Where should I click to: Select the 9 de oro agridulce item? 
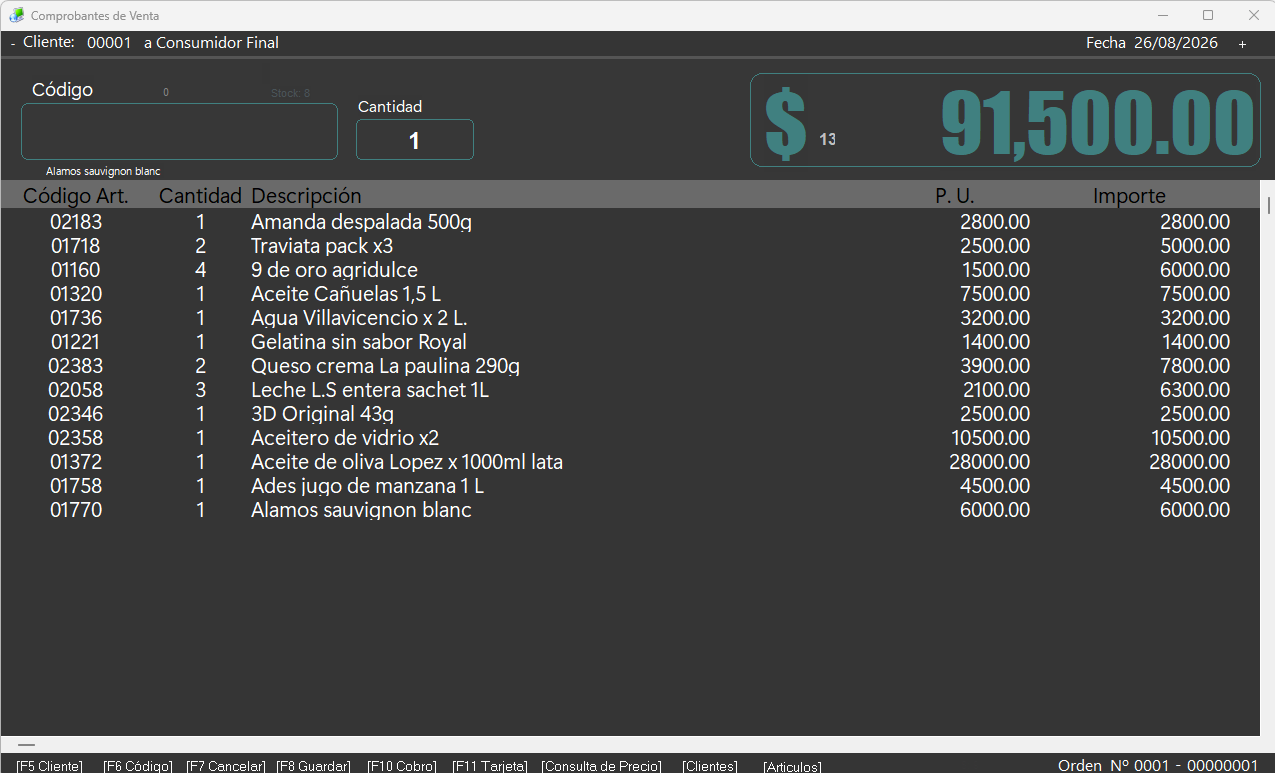(630, 270)
